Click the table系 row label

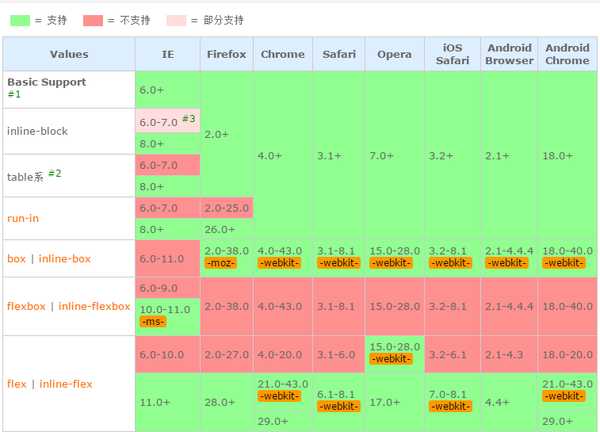(x=25, y=177)
